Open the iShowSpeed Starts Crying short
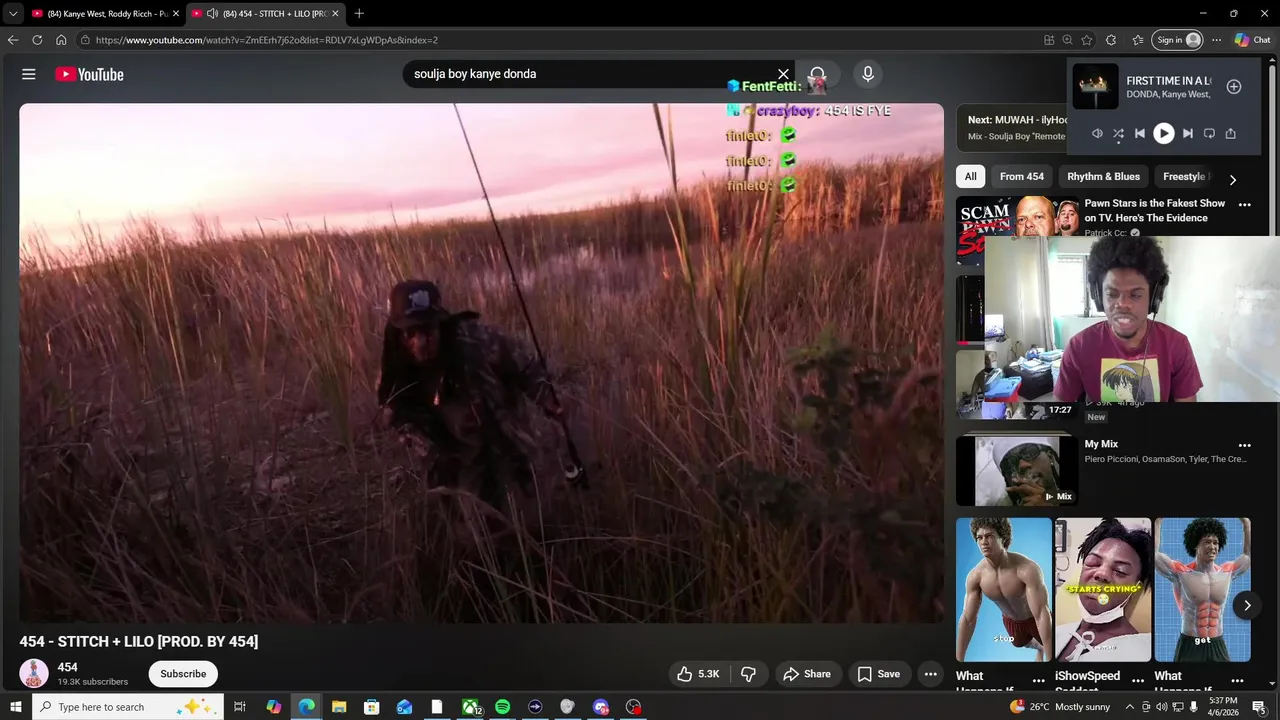The height and width of the screenshot is (720, 1280). pos(1103,589)
